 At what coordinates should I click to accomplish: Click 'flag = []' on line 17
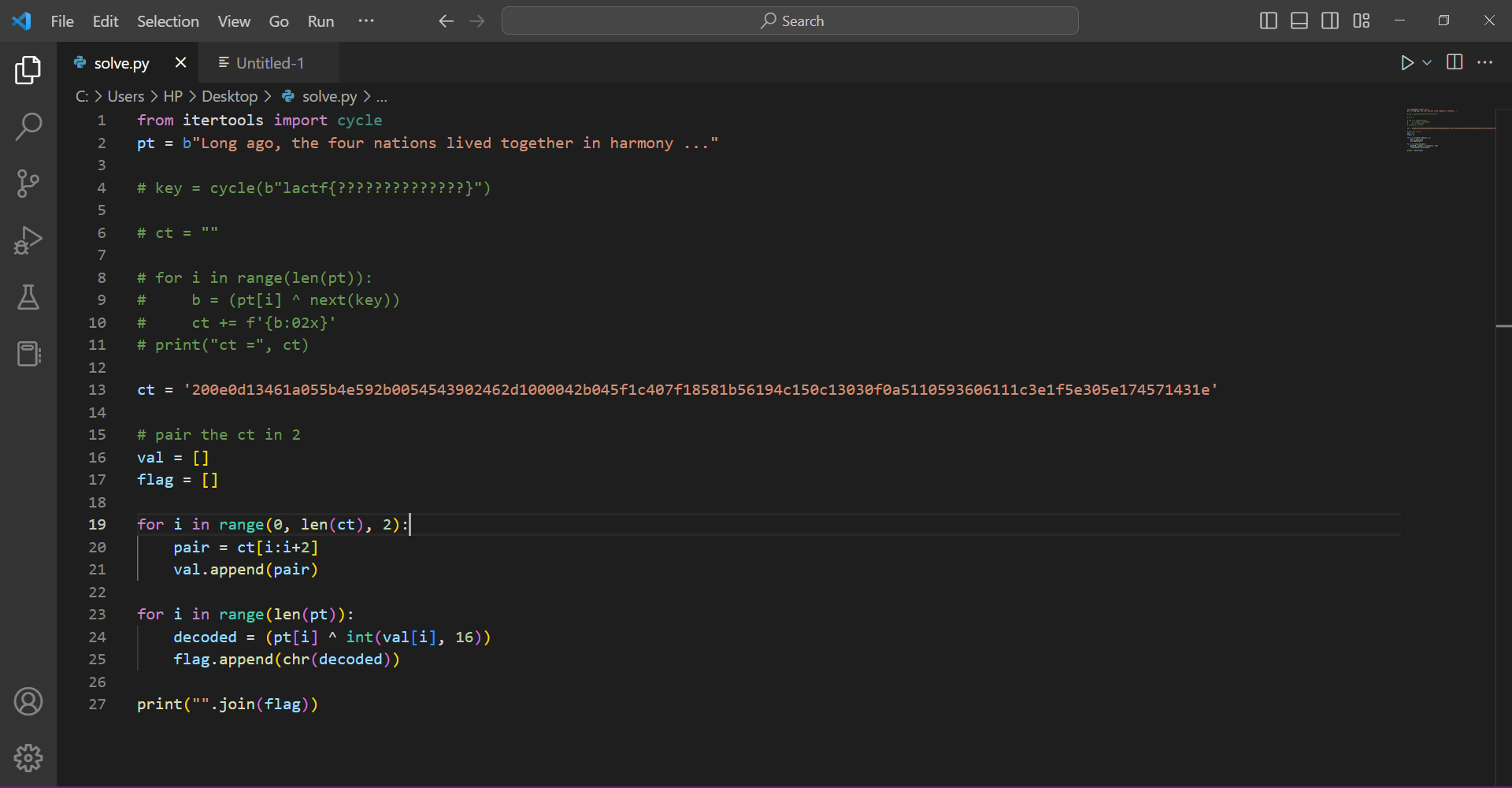pos(178,480)
